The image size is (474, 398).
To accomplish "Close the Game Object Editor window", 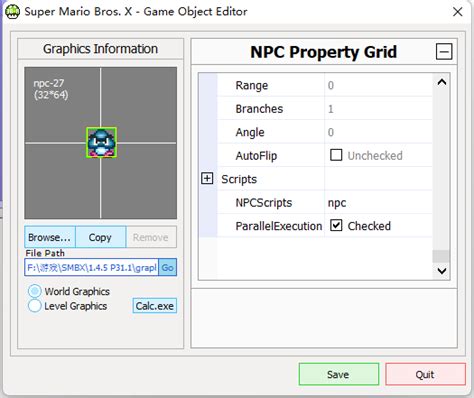I will 457,12.
